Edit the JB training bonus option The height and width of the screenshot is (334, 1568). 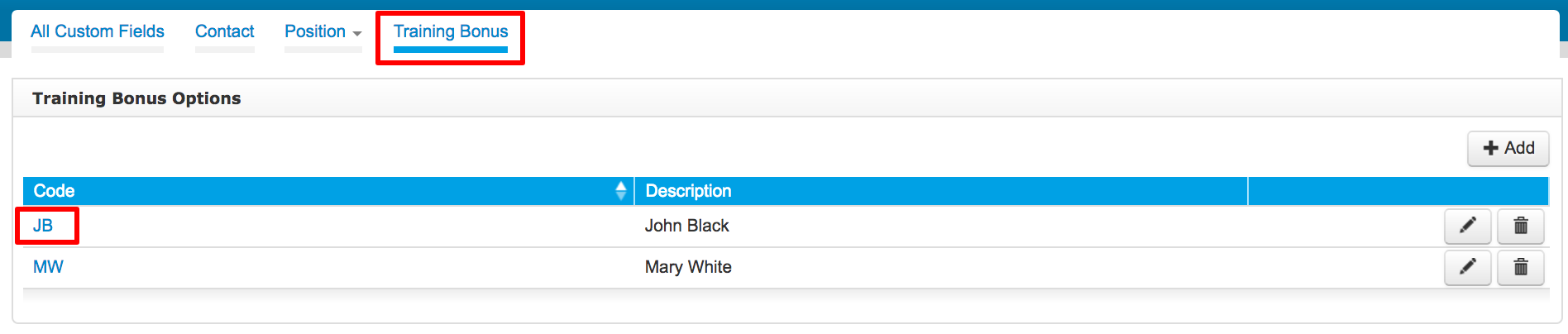coord(1467,226)
